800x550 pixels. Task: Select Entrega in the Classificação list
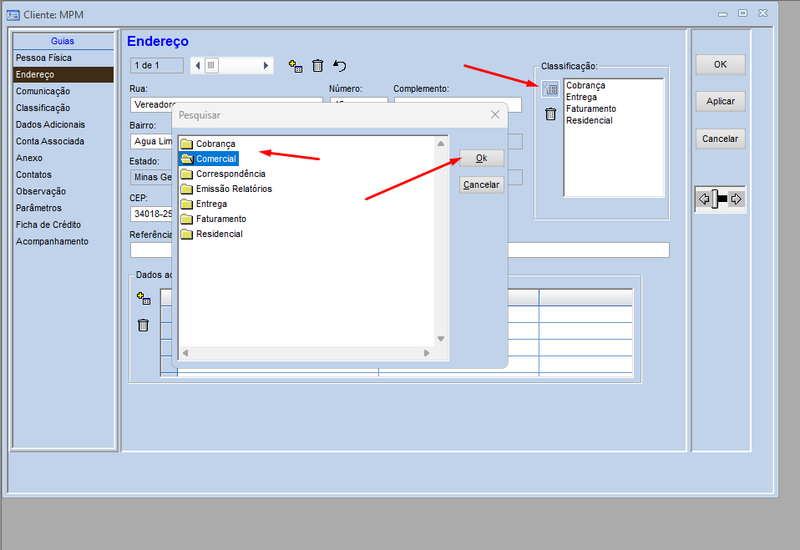582,97
